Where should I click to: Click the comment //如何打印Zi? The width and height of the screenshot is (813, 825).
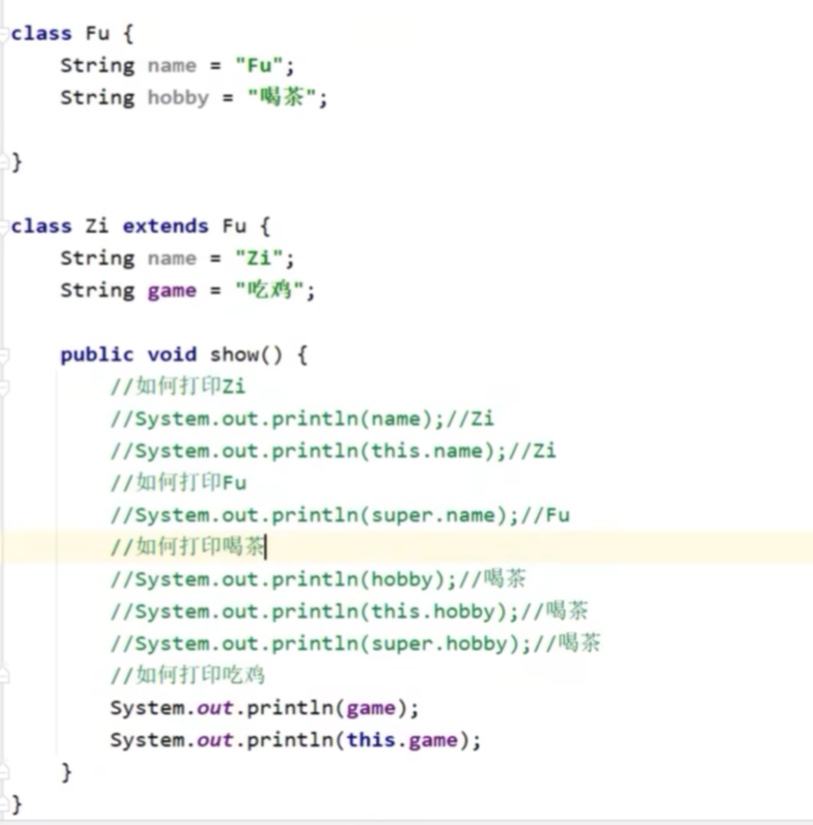pyautogui.click(x=178, y=386)
